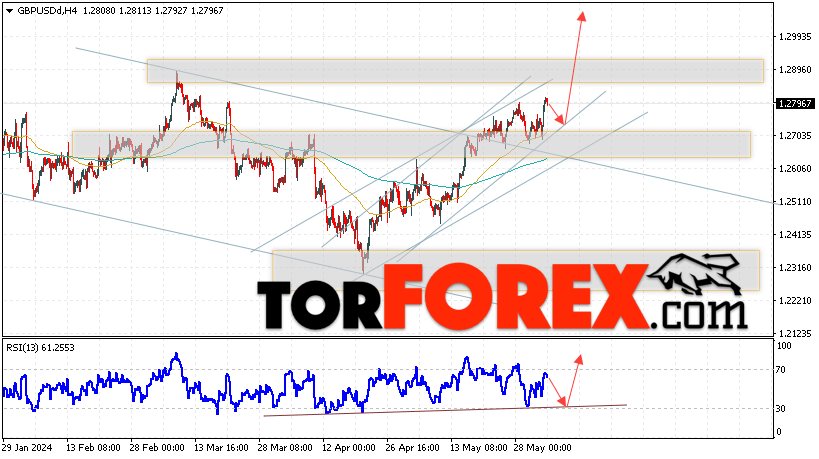Viewport: 819px width, 459px height.
Task: Click the RSI 70 level label
Action: (x=780, y=370)
